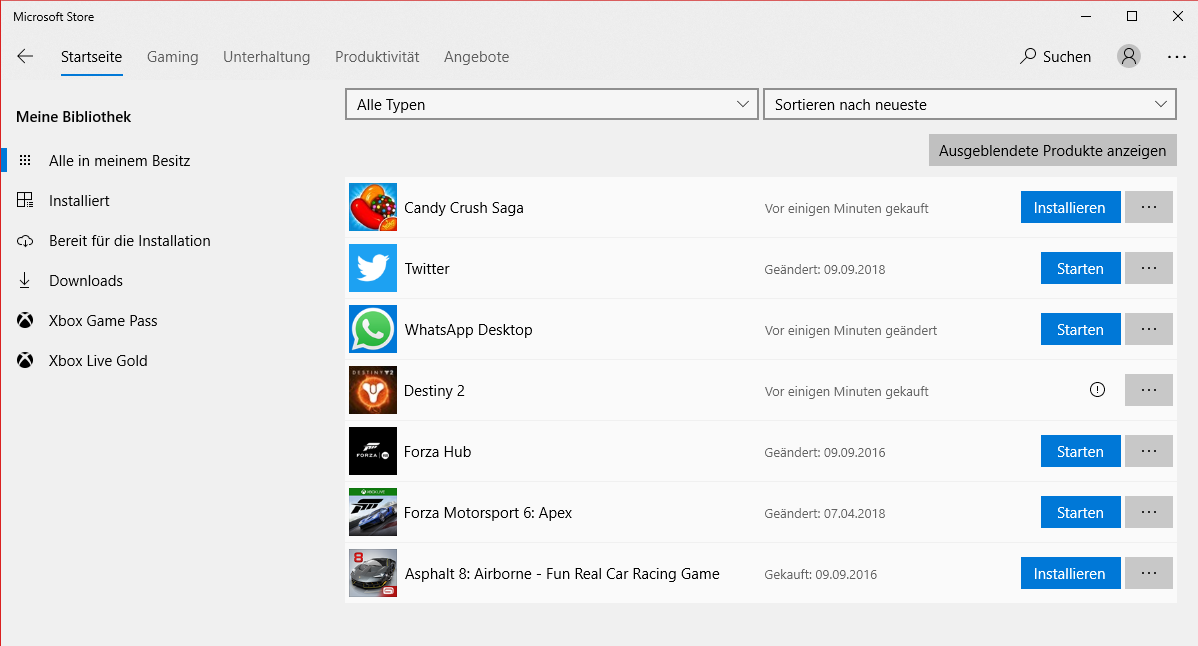
Task: Click the Installiert sidebar icon
Action: 25,200
